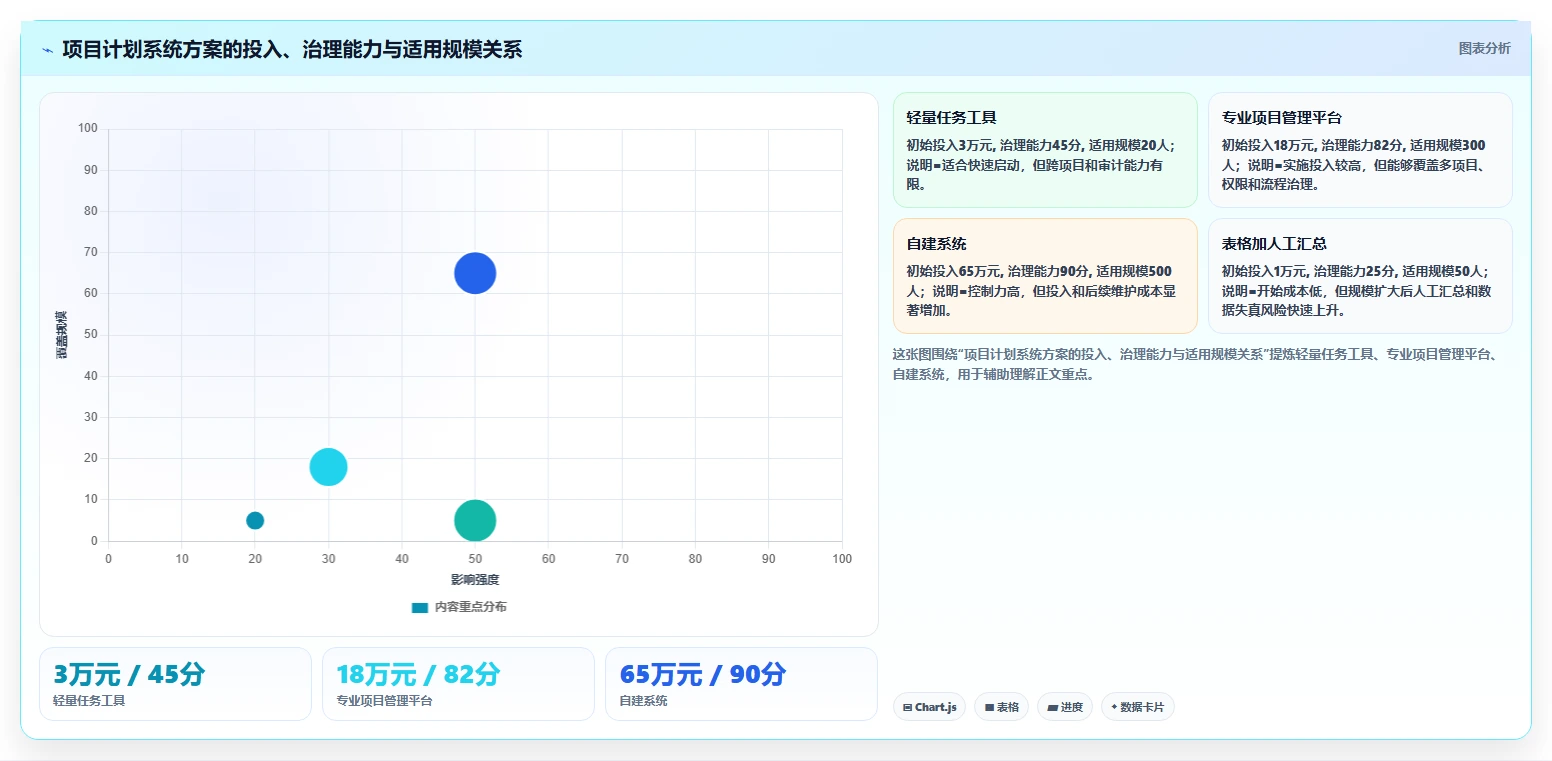Toggle the 内容重点分布 legend swatch
The width and height of the screenshot is (1552, 761).
(x=420, y=607)
